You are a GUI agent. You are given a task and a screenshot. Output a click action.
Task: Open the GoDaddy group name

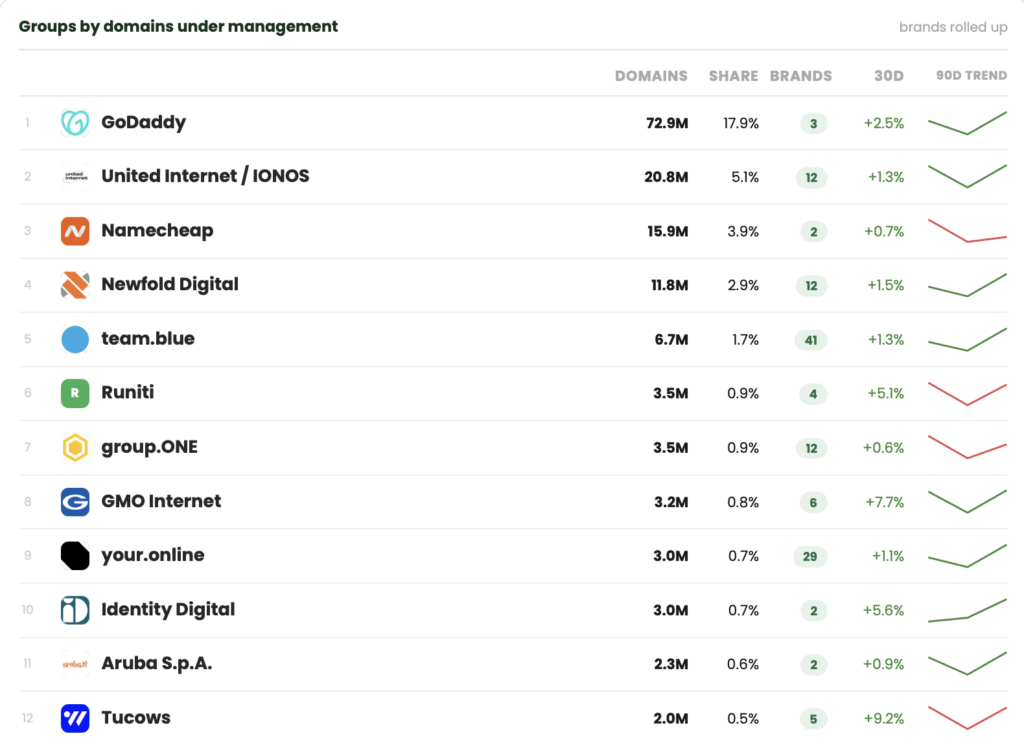click(x=144, y=123)
